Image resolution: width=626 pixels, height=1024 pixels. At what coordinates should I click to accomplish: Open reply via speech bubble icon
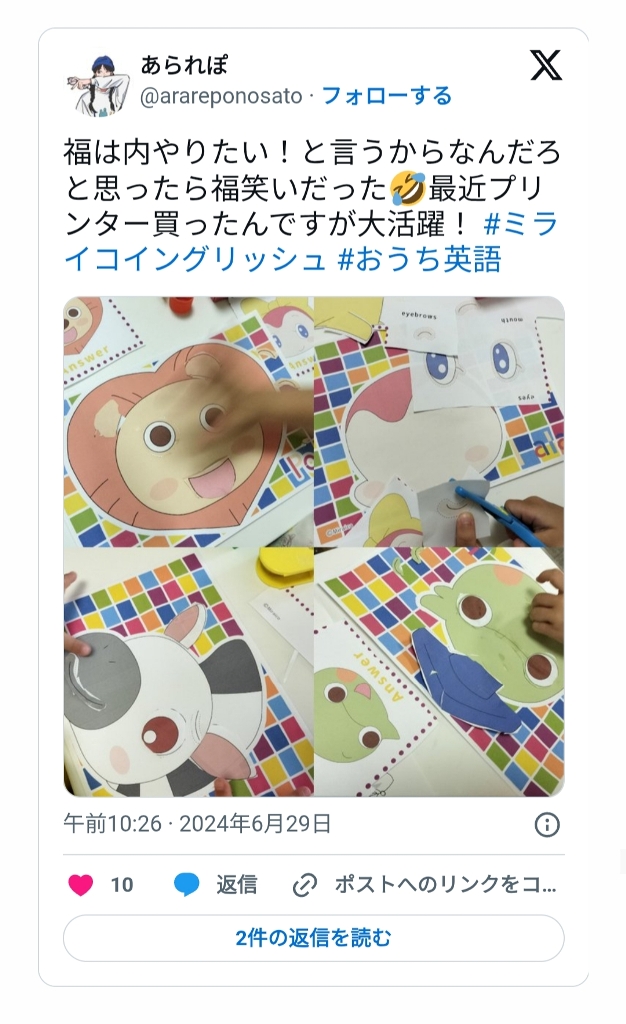[x=187, y=885]
